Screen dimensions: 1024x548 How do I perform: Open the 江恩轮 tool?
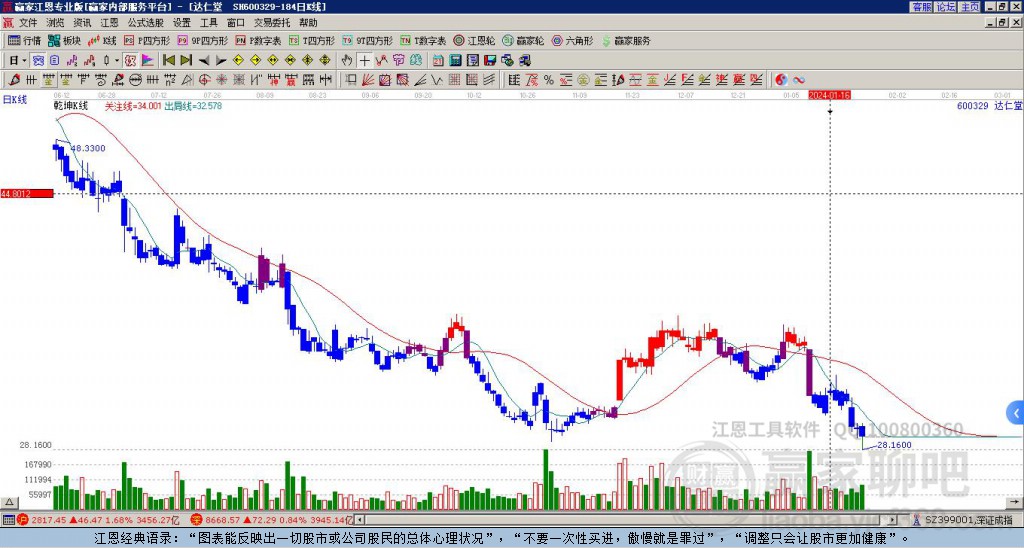click(475, 40)
